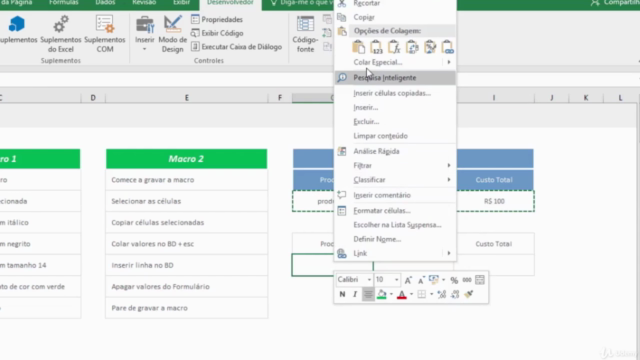Click the accounting number format icon
Viewport: 640px width, 360px height.
[433, 280]
